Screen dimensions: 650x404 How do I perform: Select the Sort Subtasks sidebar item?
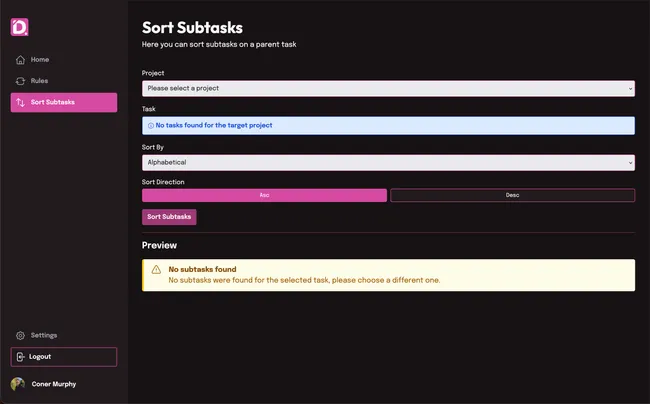(64, 102)
